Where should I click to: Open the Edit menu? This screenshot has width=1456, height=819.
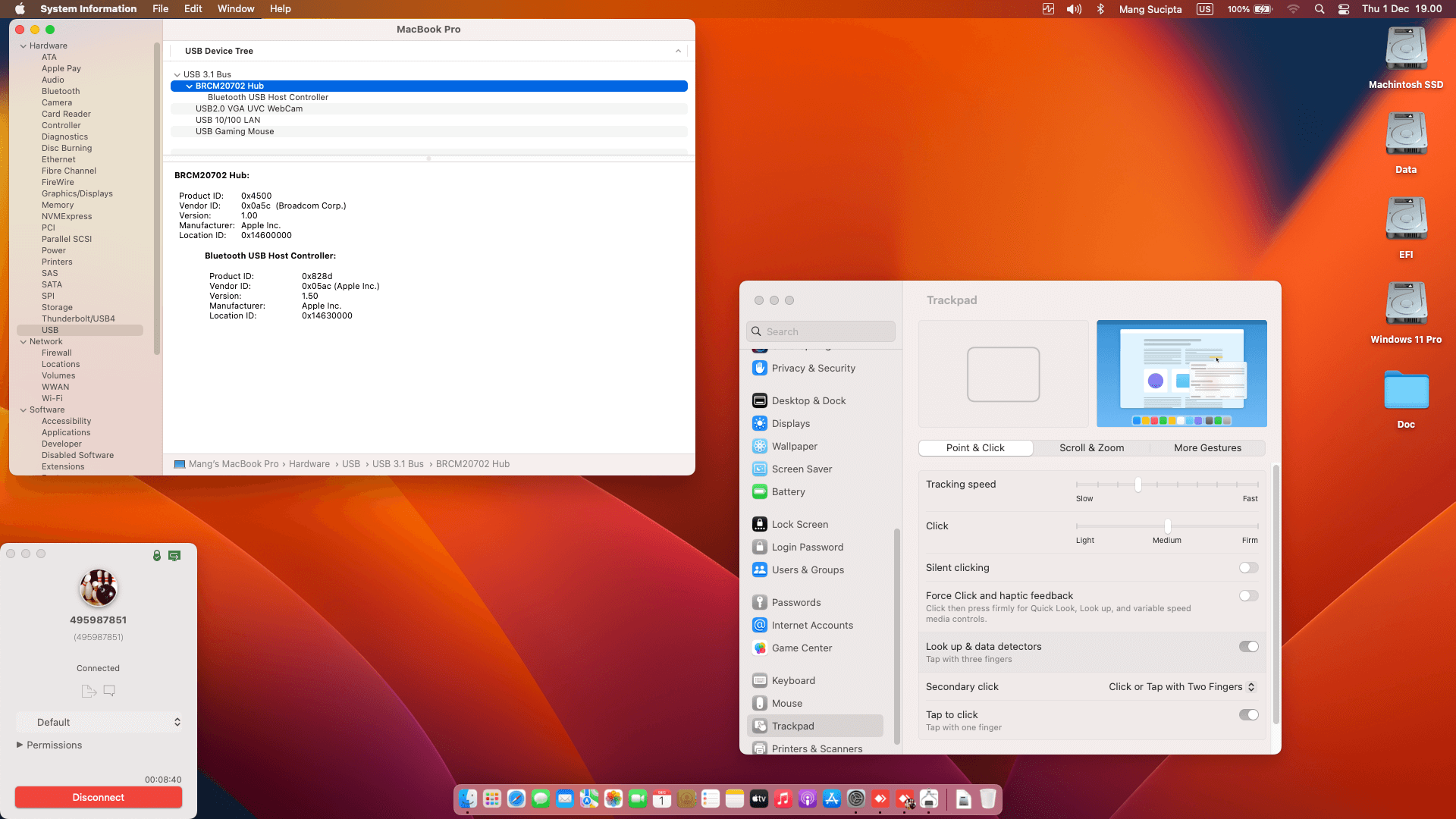pyautogui.click(x=193, y=9)
